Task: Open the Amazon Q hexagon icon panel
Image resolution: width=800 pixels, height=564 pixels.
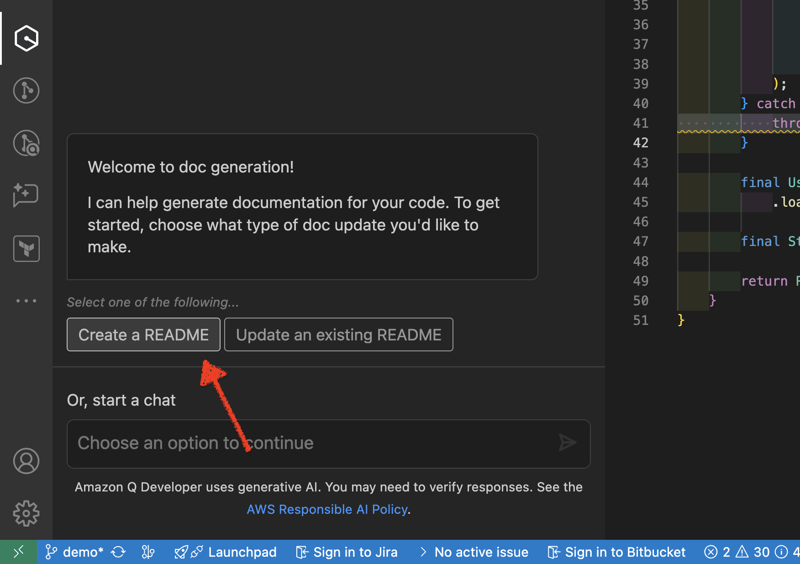Action: [26, 38]
